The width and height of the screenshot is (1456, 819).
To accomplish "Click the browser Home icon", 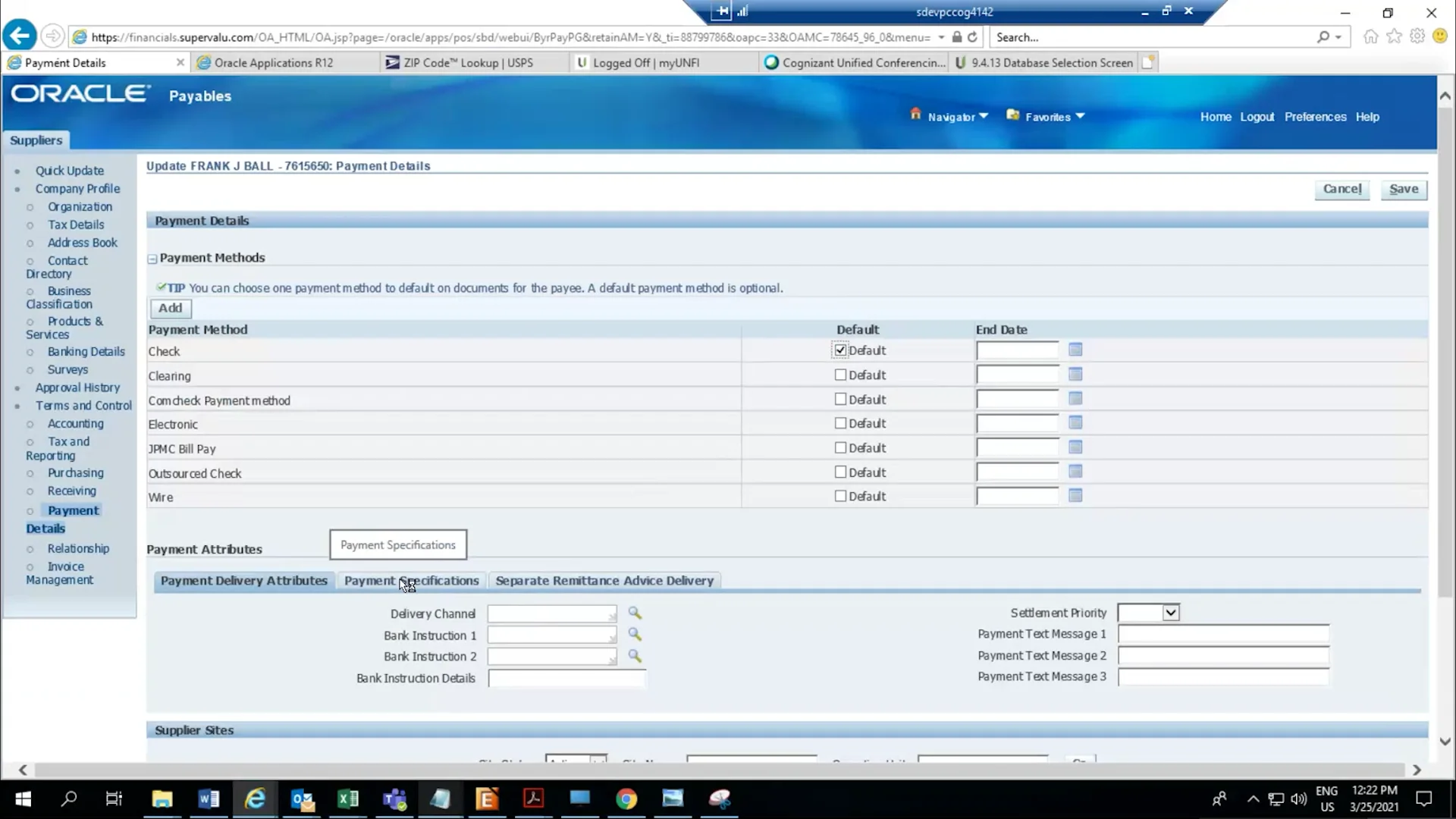I will (1370, 36).
